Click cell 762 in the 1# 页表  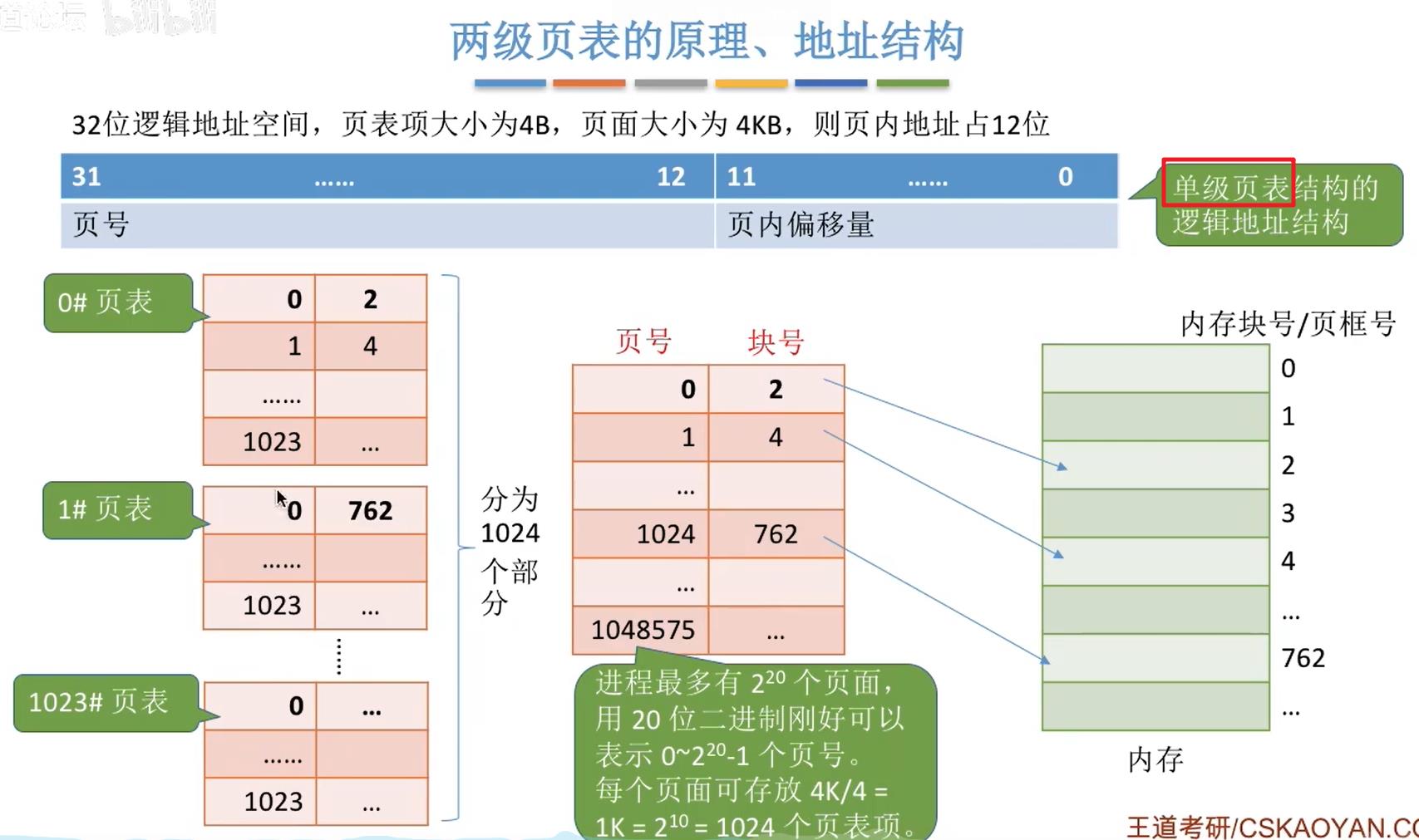371,510
